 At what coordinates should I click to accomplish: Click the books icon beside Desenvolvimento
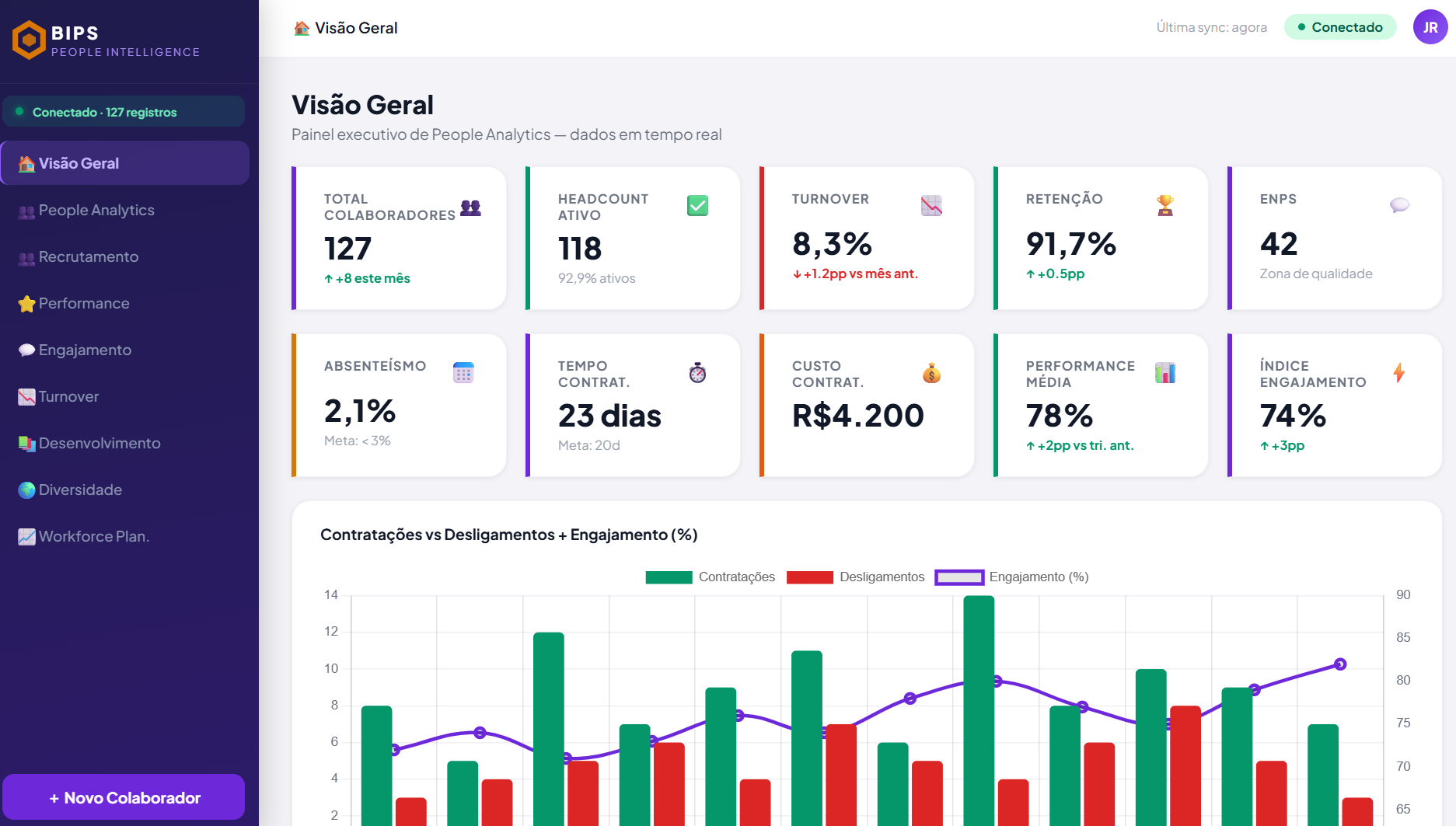tap(26, 444)
